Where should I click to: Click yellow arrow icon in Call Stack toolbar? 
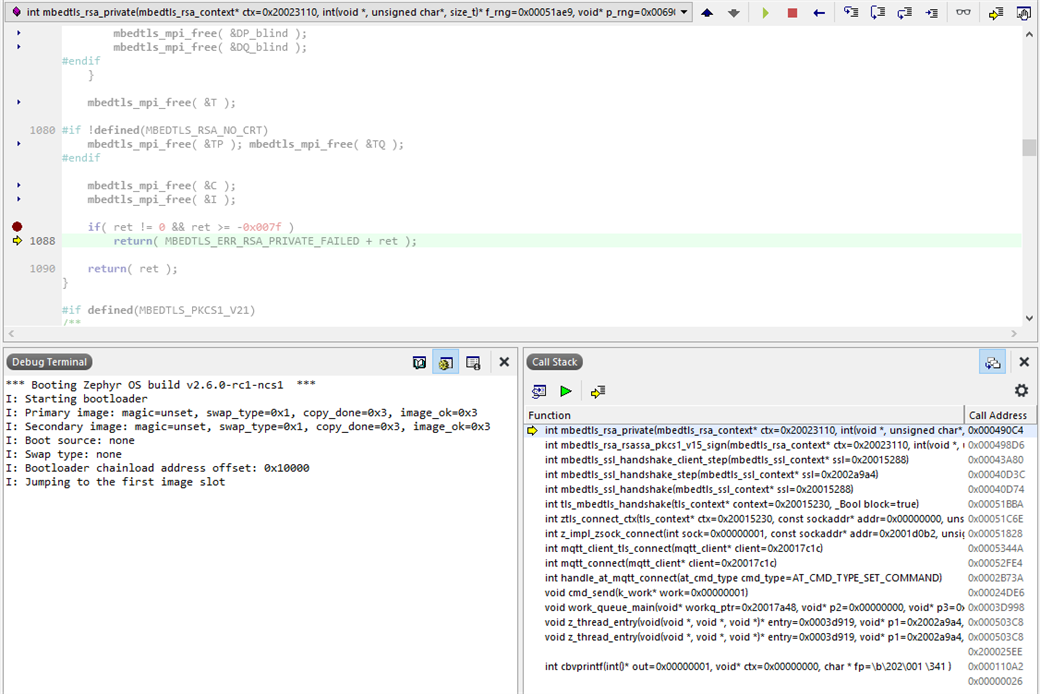click(598, 391)
